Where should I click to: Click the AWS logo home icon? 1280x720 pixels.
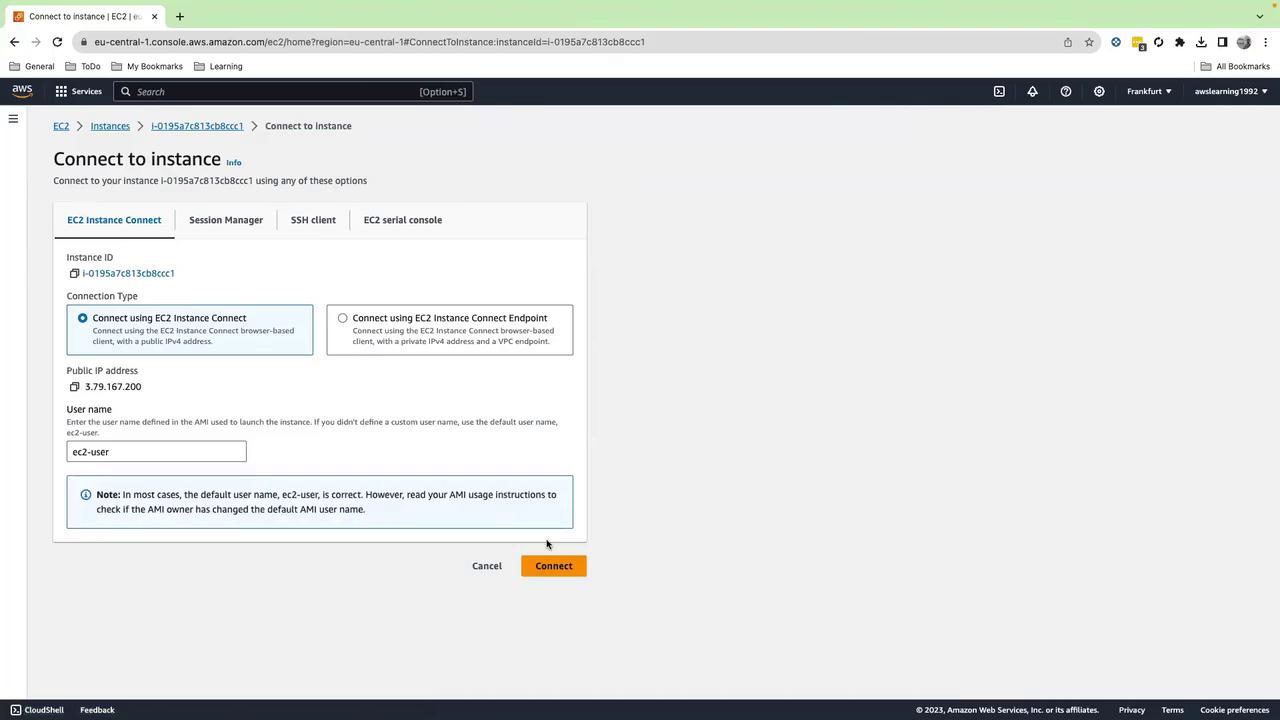click(x=22, y=91)
